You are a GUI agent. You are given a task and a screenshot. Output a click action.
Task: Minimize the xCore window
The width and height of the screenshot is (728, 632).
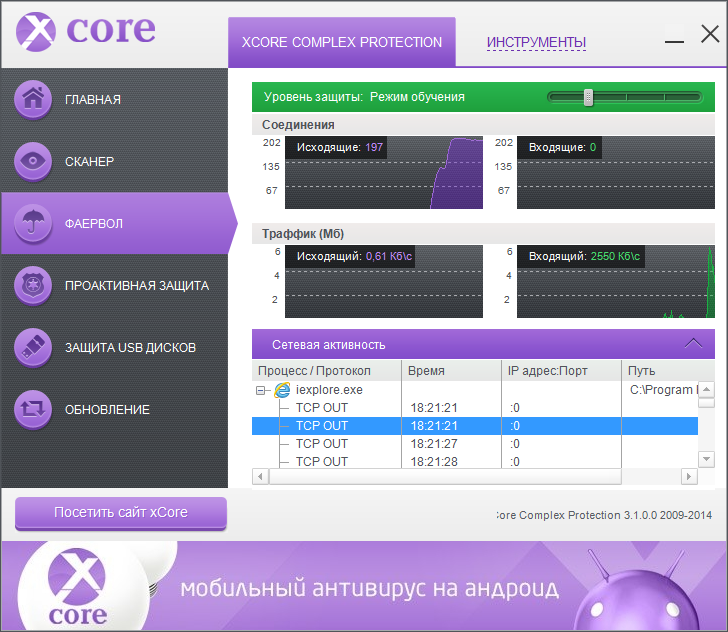674,42
